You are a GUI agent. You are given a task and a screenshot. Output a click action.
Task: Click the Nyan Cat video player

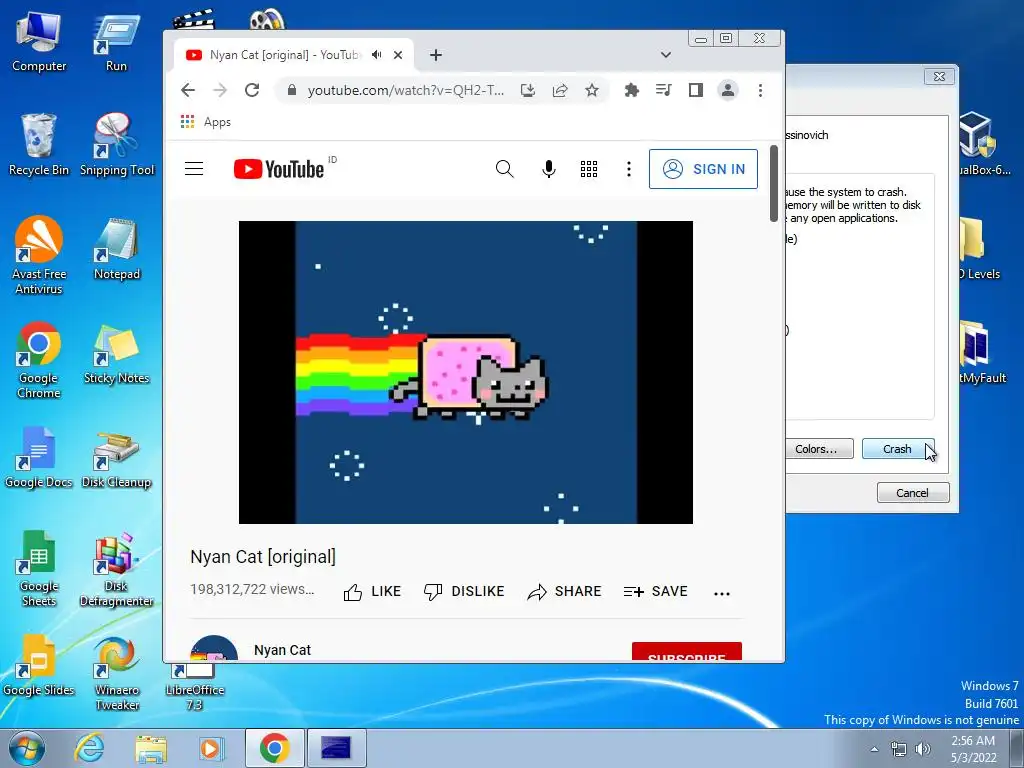466,372
